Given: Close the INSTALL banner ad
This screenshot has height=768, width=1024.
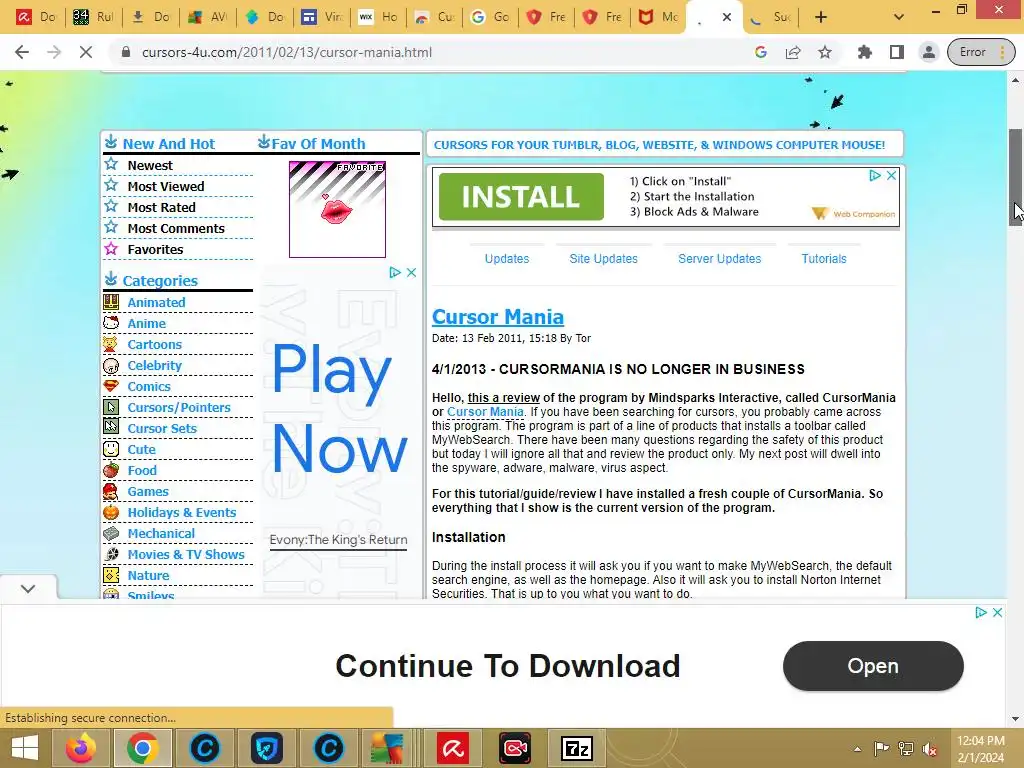Looking at the screenshot, I should pos(891,176).
